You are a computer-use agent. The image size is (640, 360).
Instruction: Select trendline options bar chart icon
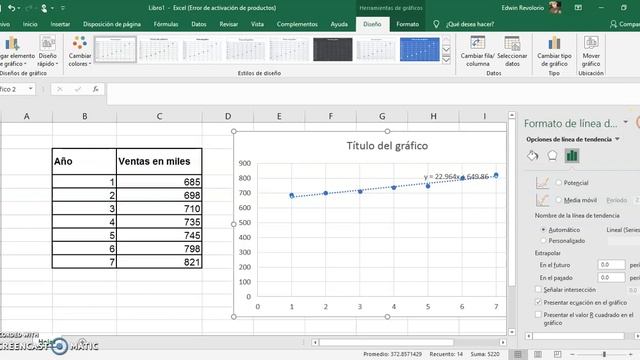(x=572, y=156)
